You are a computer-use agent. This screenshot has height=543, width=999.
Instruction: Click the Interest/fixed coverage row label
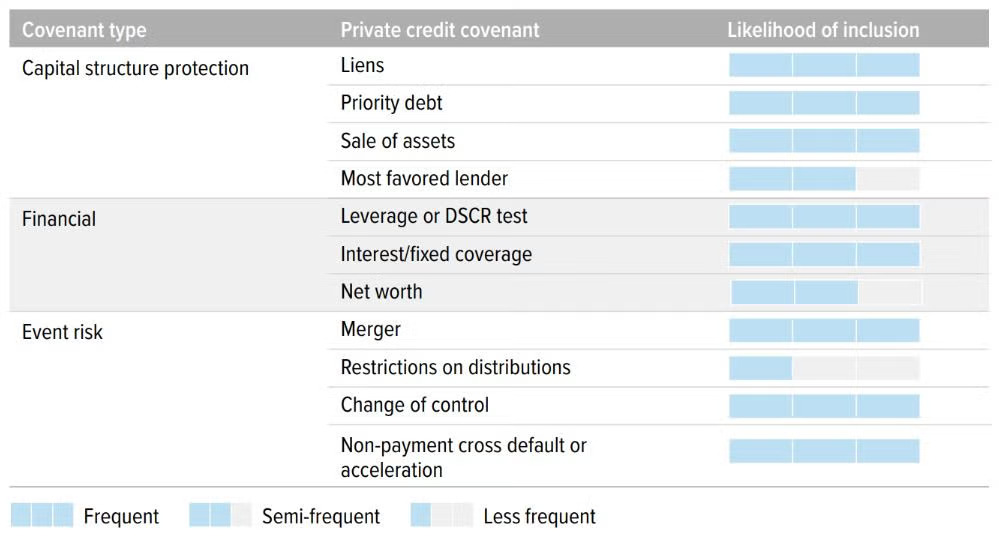[436, 254]
